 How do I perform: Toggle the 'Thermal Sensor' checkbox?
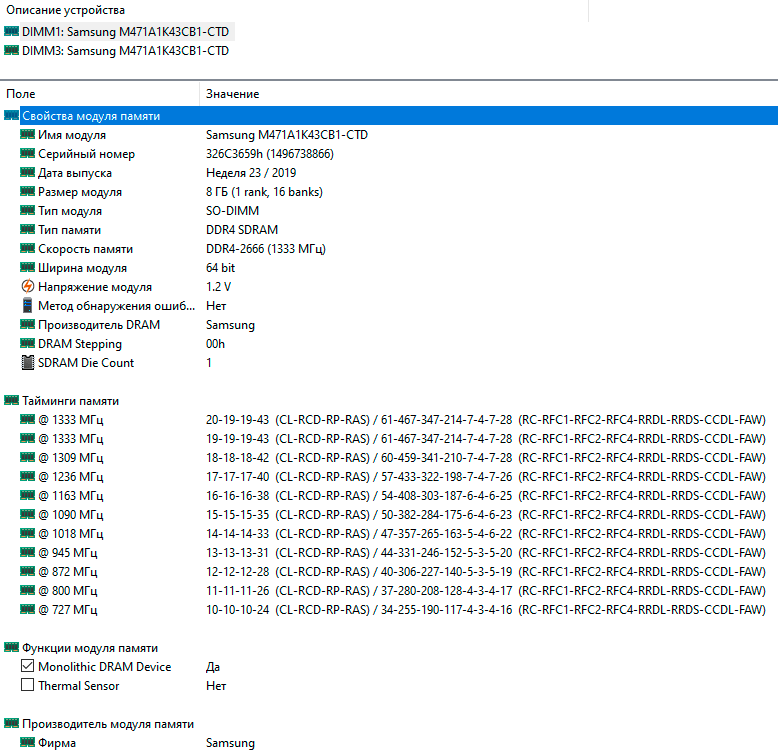coord(28,685)
